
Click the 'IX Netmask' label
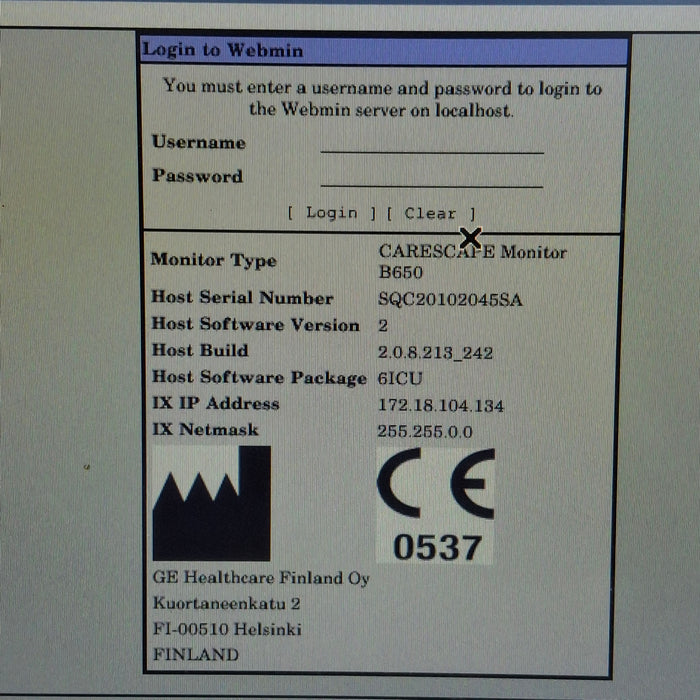click(205, 429)
